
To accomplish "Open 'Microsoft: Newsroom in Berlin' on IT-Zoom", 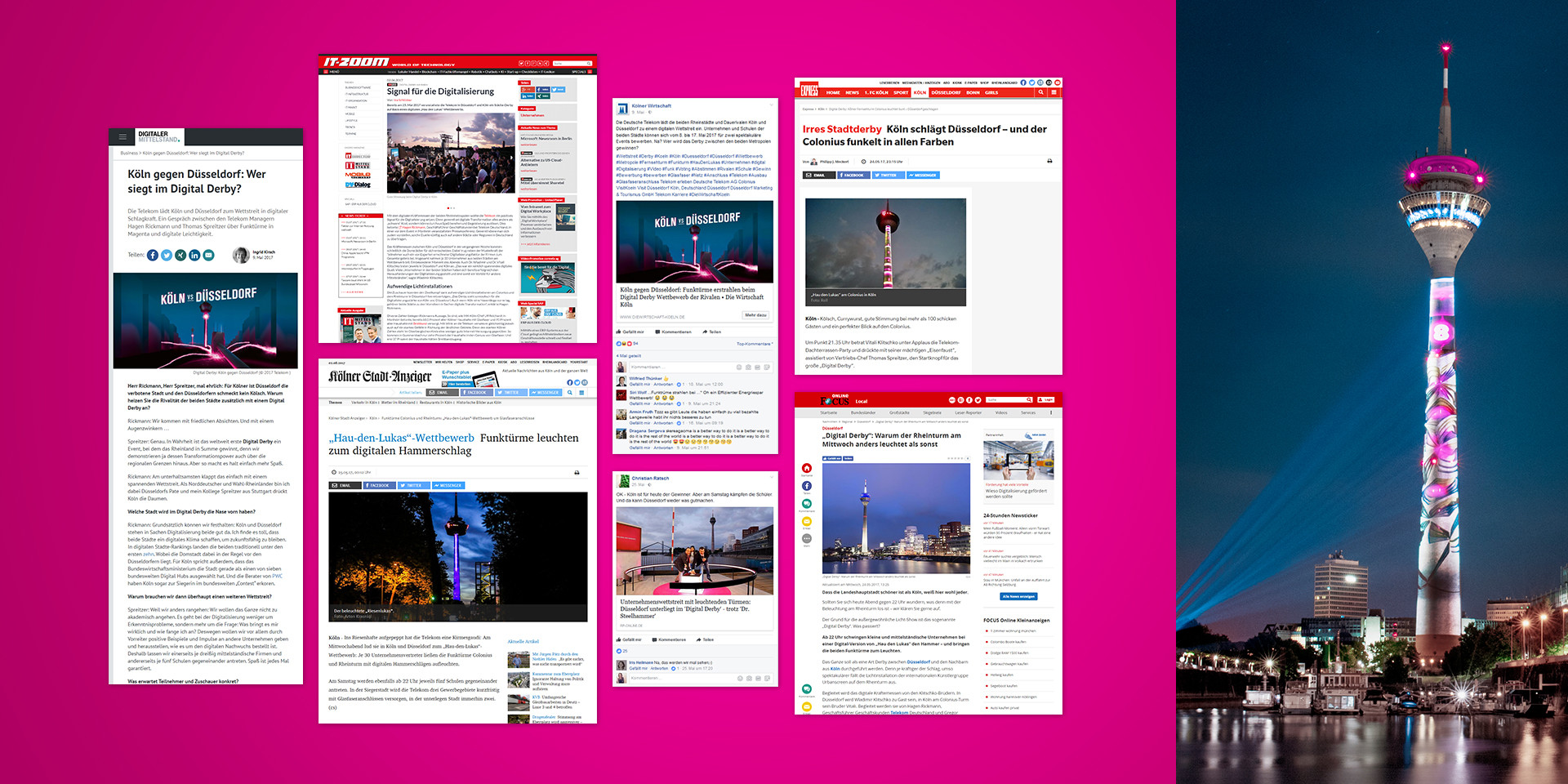I will 546,139.
